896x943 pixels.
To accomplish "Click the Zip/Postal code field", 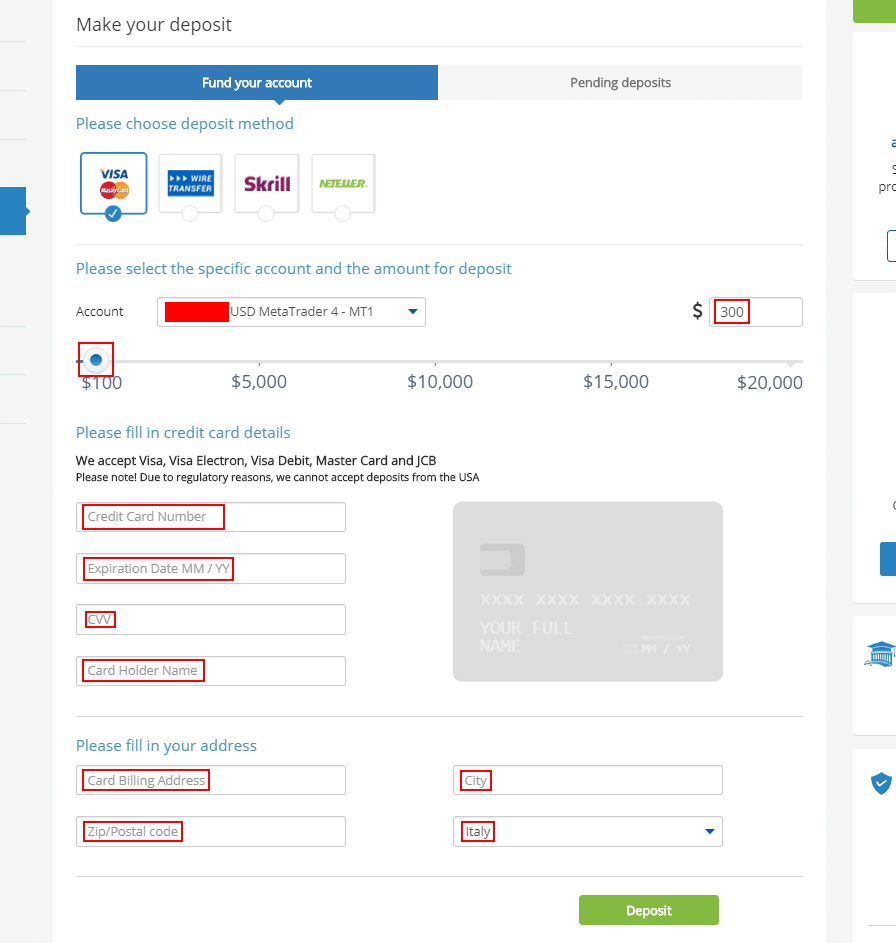I will click(211, 831).
